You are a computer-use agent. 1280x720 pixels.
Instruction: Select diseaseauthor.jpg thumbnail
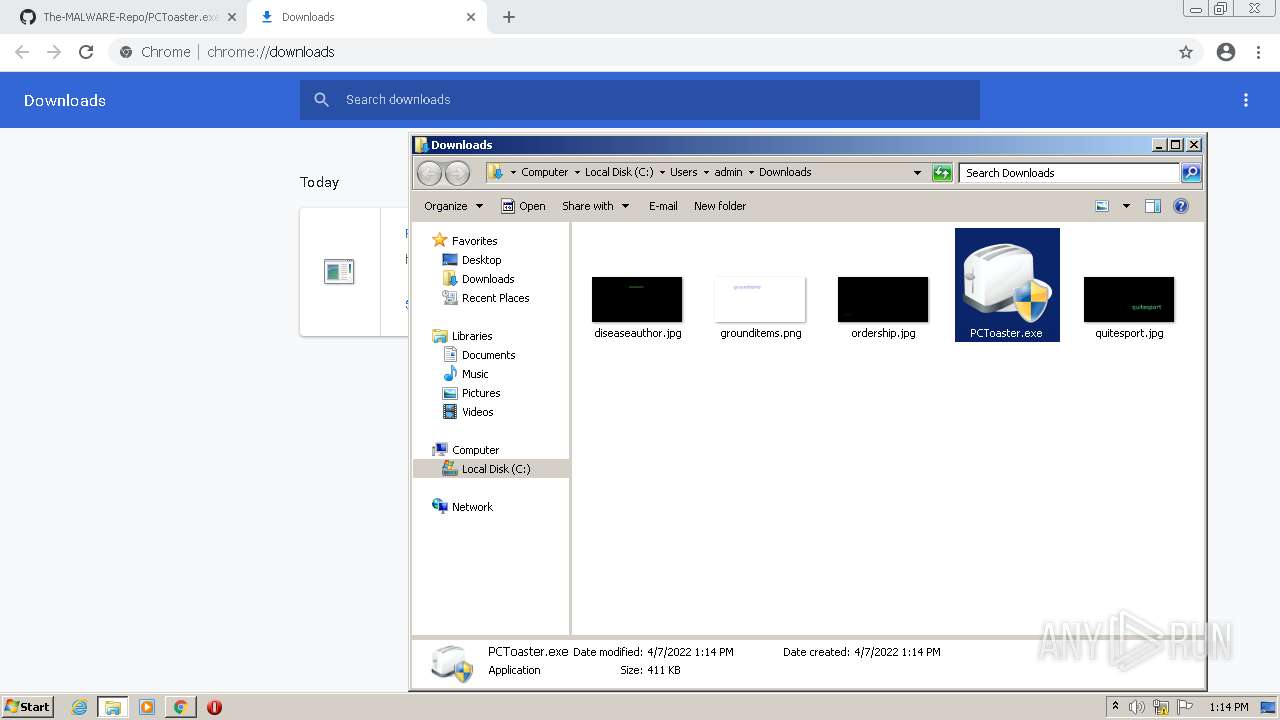[637, 299]
